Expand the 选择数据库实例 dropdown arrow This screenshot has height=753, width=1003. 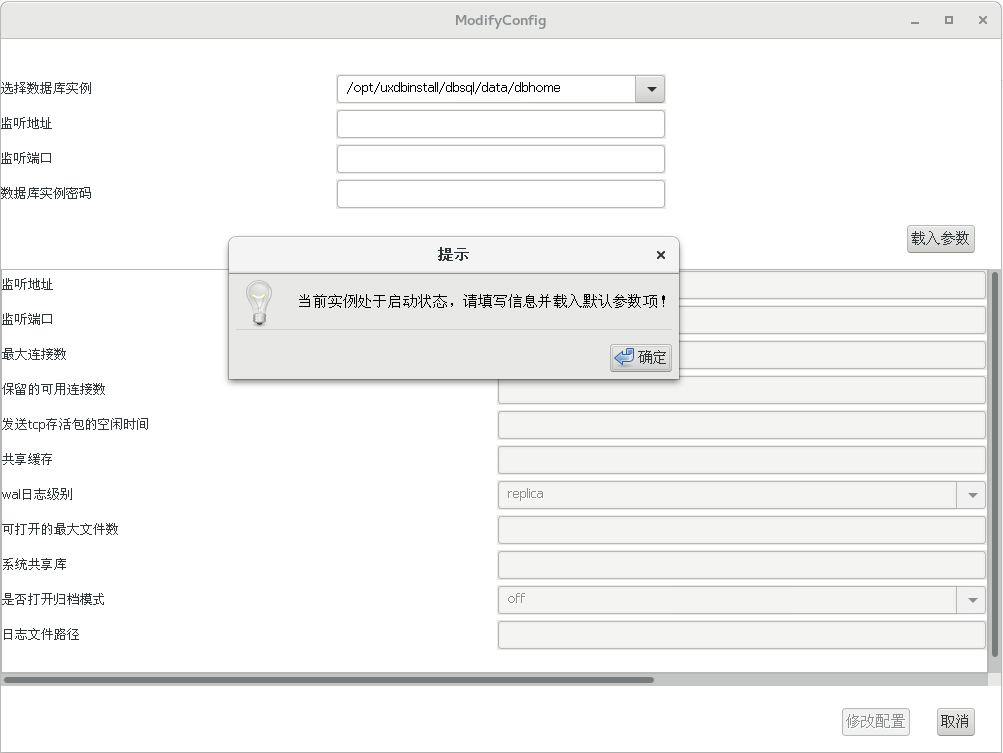[650, 89]
